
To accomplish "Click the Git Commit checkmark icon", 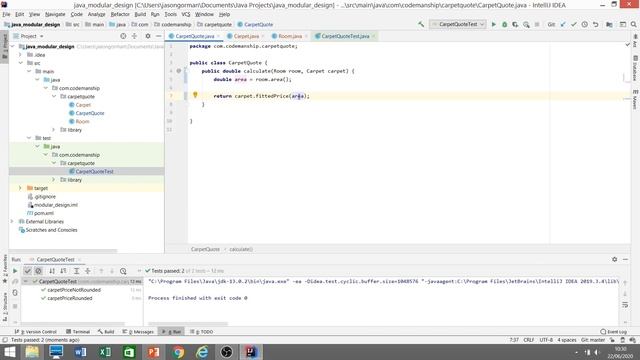I will (x=574, y=24).
